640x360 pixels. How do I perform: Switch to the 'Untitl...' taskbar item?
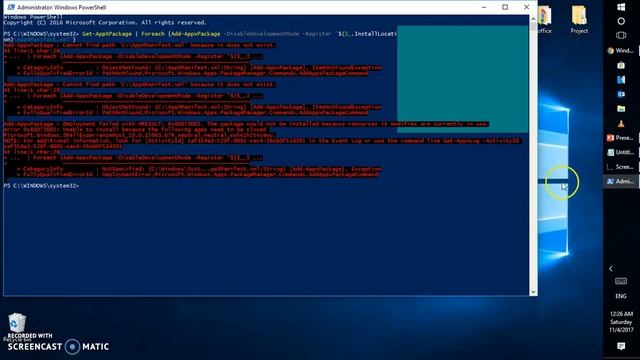621,152
